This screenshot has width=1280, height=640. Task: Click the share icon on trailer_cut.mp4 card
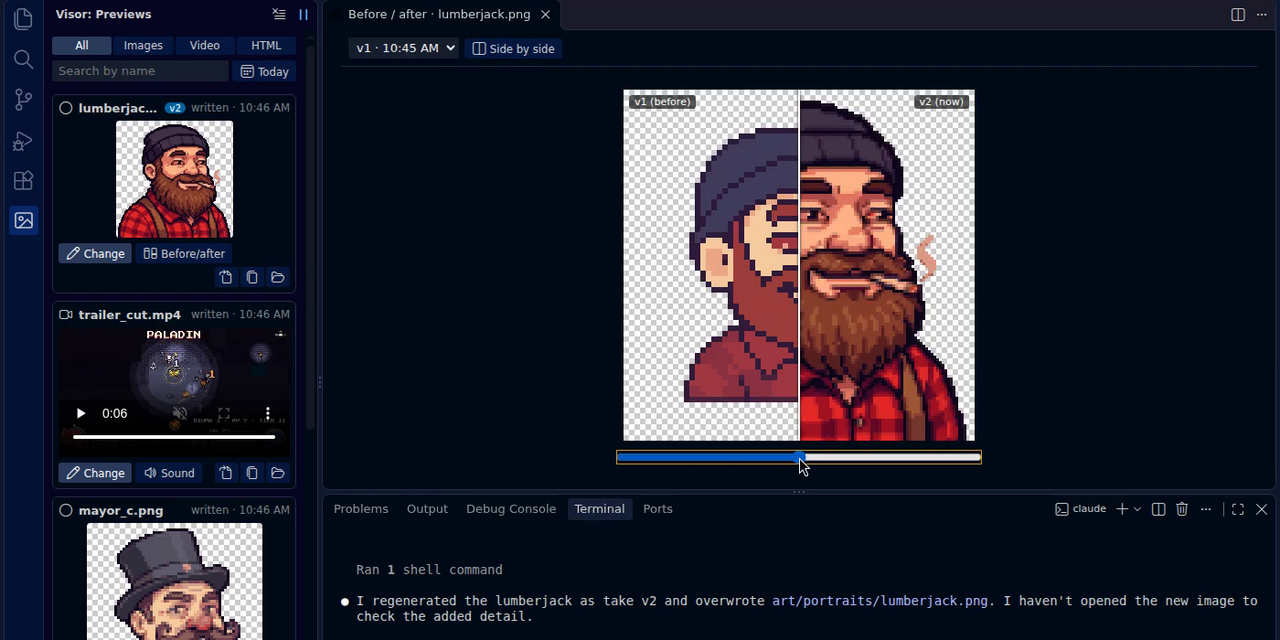coord(226,473)
